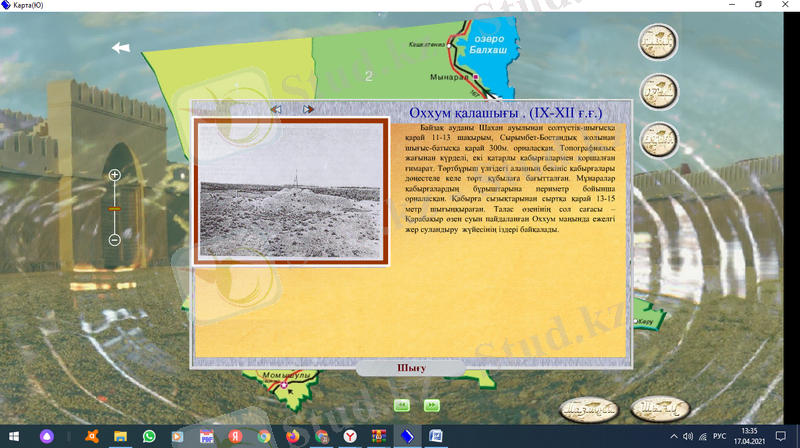Viewport: 800px width, 448px height.
Task: Open the middle round medallion button
Action: [657, 92]
